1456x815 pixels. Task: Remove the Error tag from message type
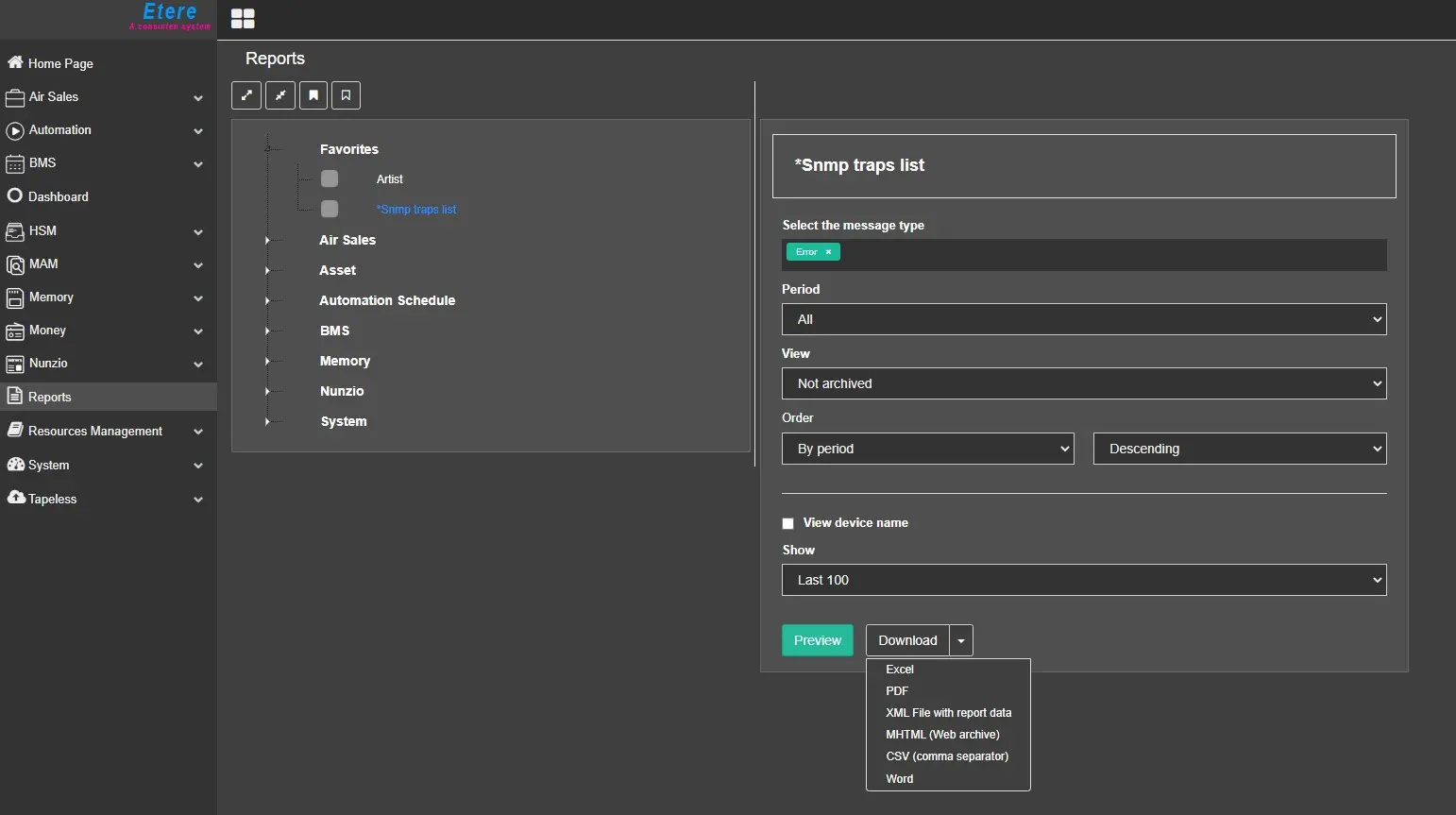[x=828, y=252]
